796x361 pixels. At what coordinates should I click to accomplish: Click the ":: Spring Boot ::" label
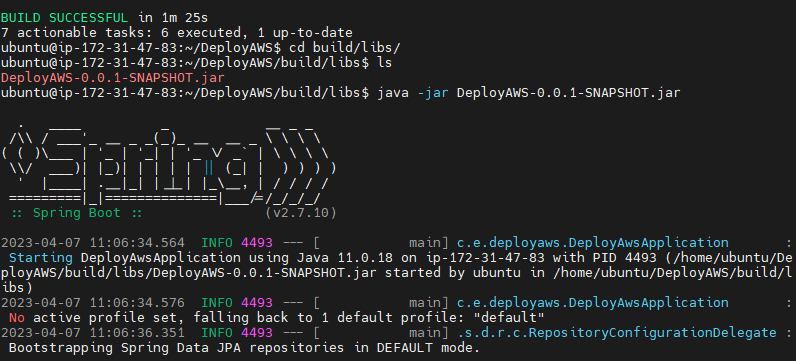click(77, 213)
